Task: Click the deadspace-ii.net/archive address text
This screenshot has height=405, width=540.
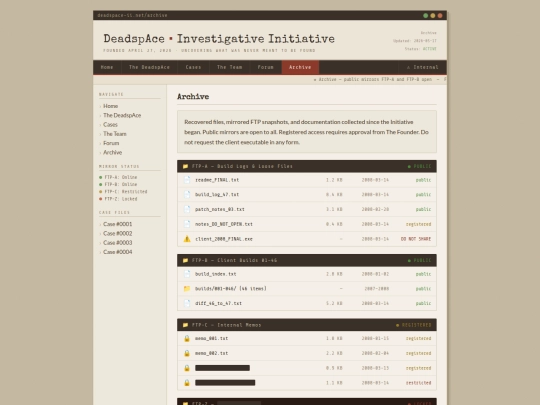Action: pos(132,15)
